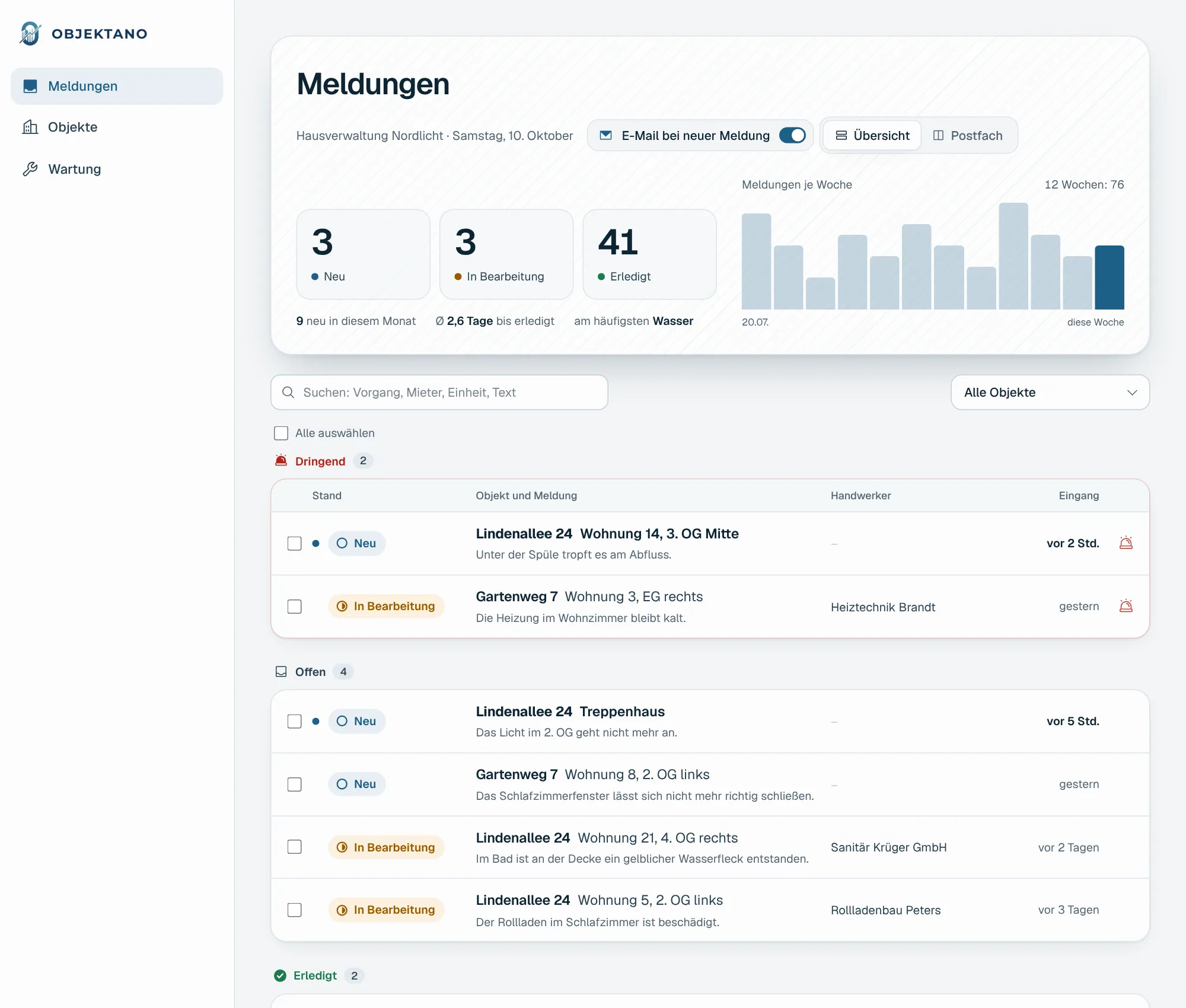Click the Erledigt count card
The image size is (1186, 1008).
tap(650, 254)
